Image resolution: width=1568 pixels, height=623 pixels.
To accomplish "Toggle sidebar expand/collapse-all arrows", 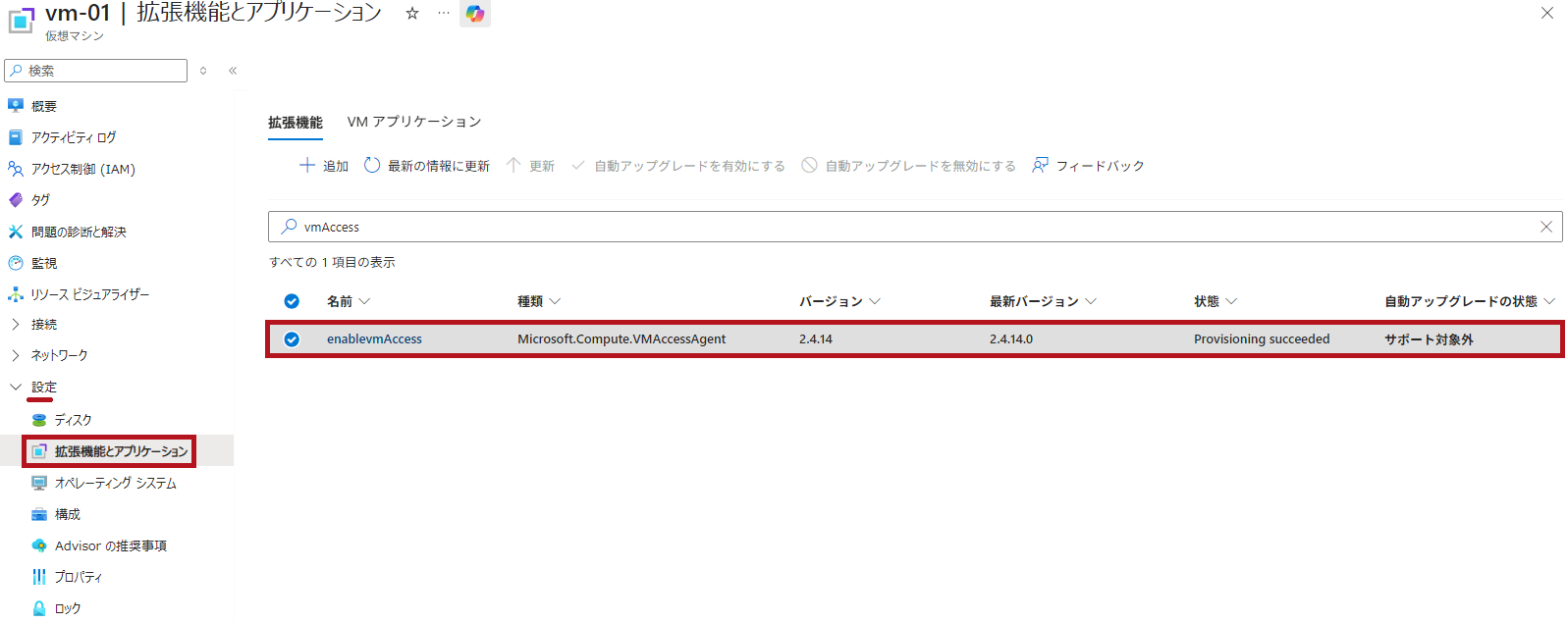I will coord(203,71).
